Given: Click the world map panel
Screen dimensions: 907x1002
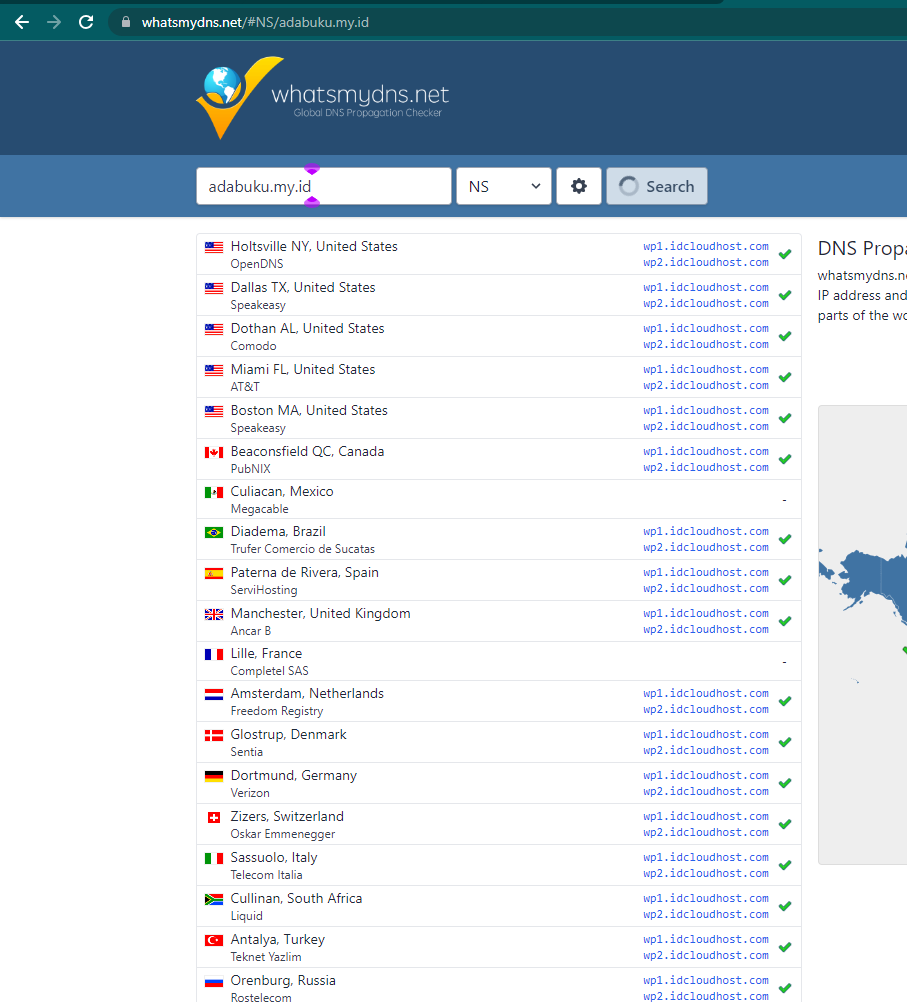Looking at the screenshot, I should [862, 635].
